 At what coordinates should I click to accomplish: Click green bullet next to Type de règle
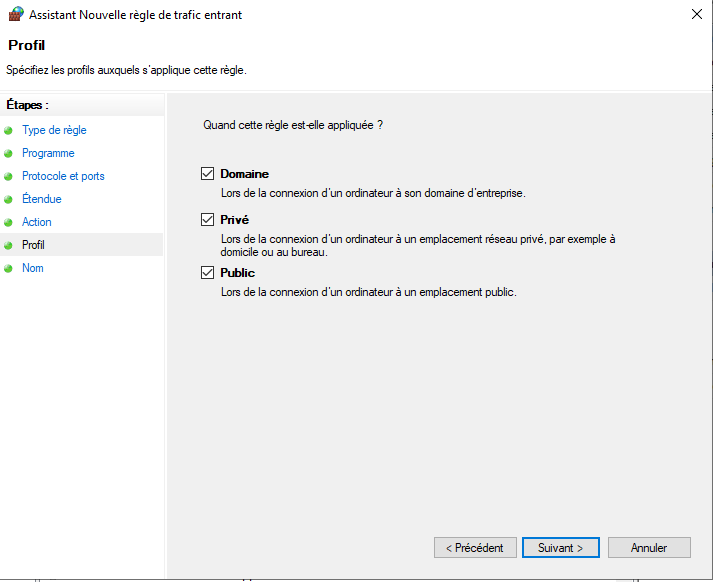point(8,130)
